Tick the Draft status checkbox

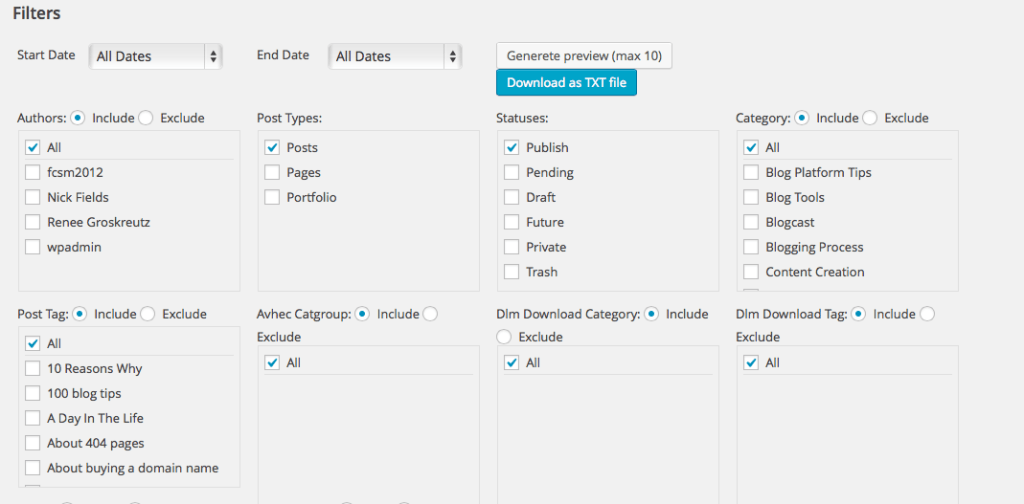coord(512,197)
